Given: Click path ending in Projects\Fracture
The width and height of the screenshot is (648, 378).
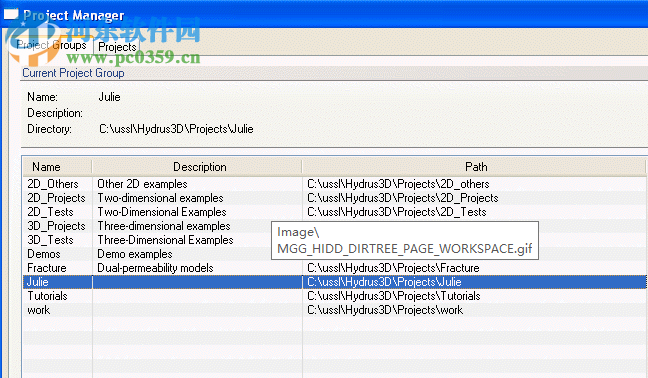Looking at the screenshot, I should 393,268.
